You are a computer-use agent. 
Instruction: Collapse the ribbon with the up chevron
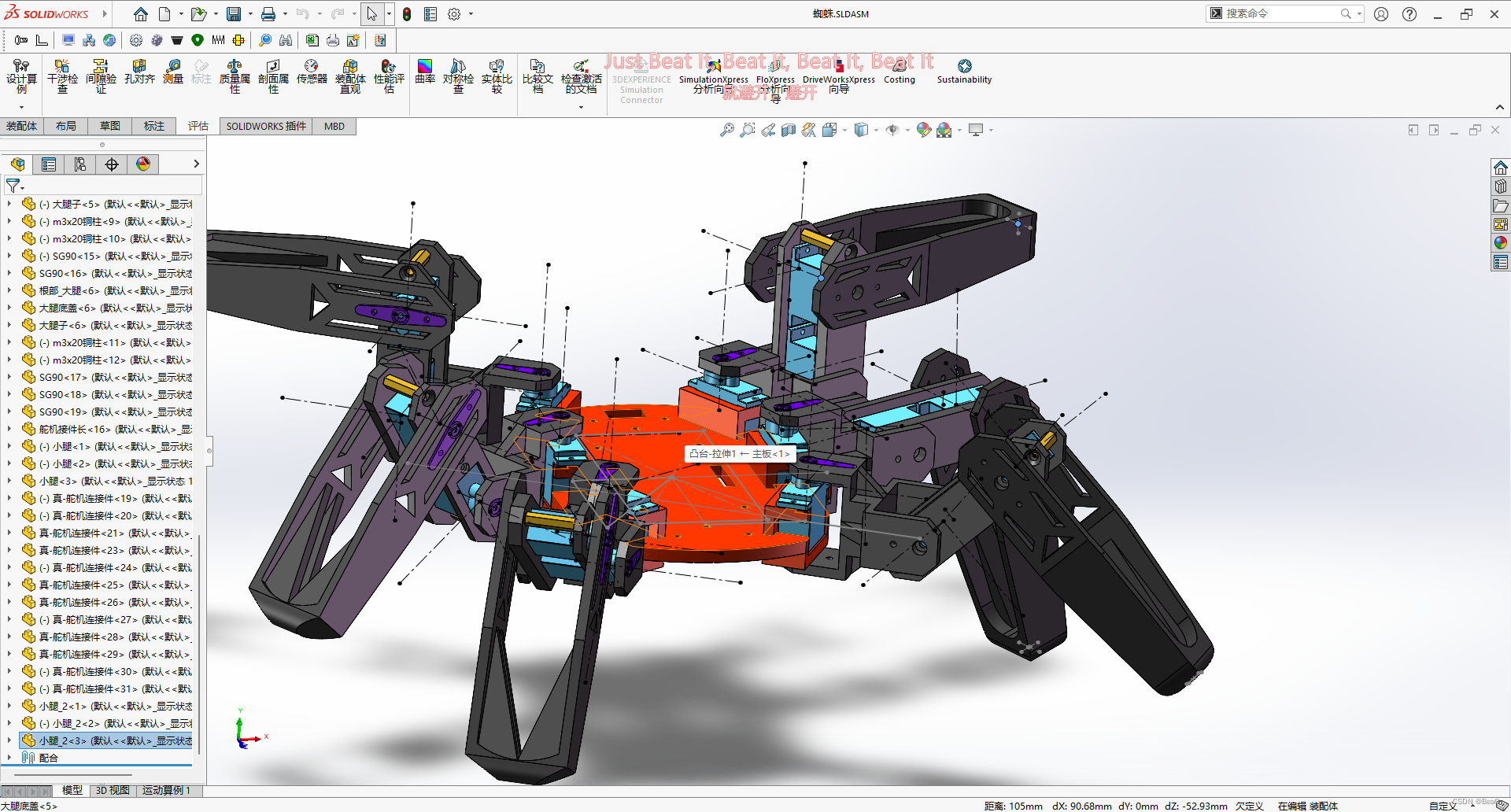click(x=1499, y=108)
